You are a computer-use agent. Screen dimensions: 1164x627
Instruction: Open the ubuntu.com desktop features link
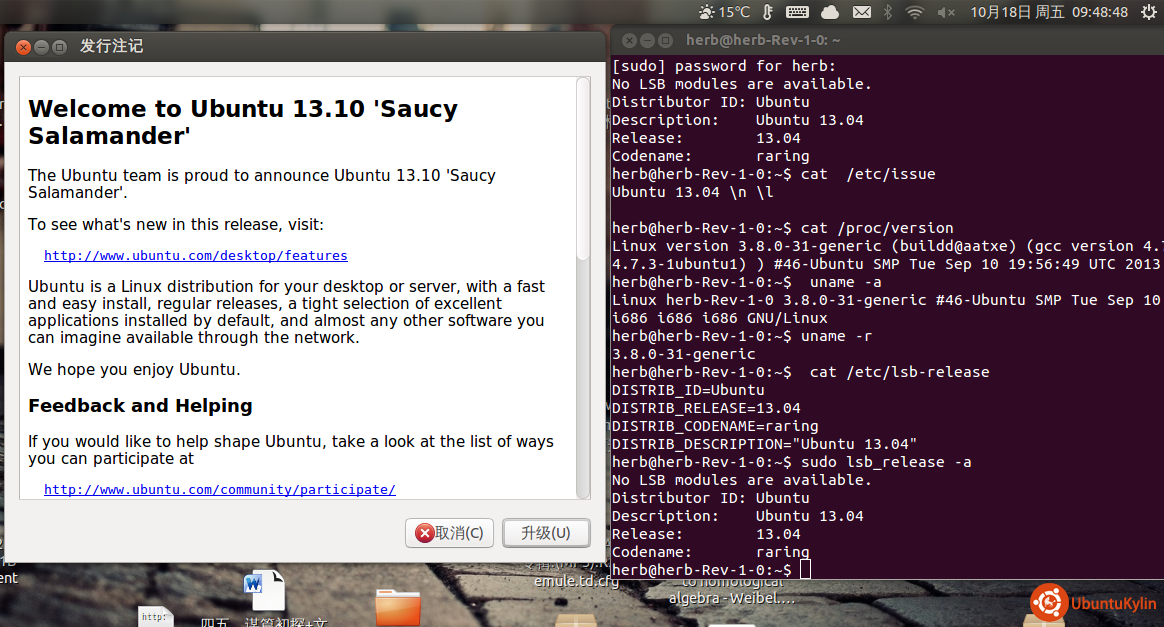(196, 256)
